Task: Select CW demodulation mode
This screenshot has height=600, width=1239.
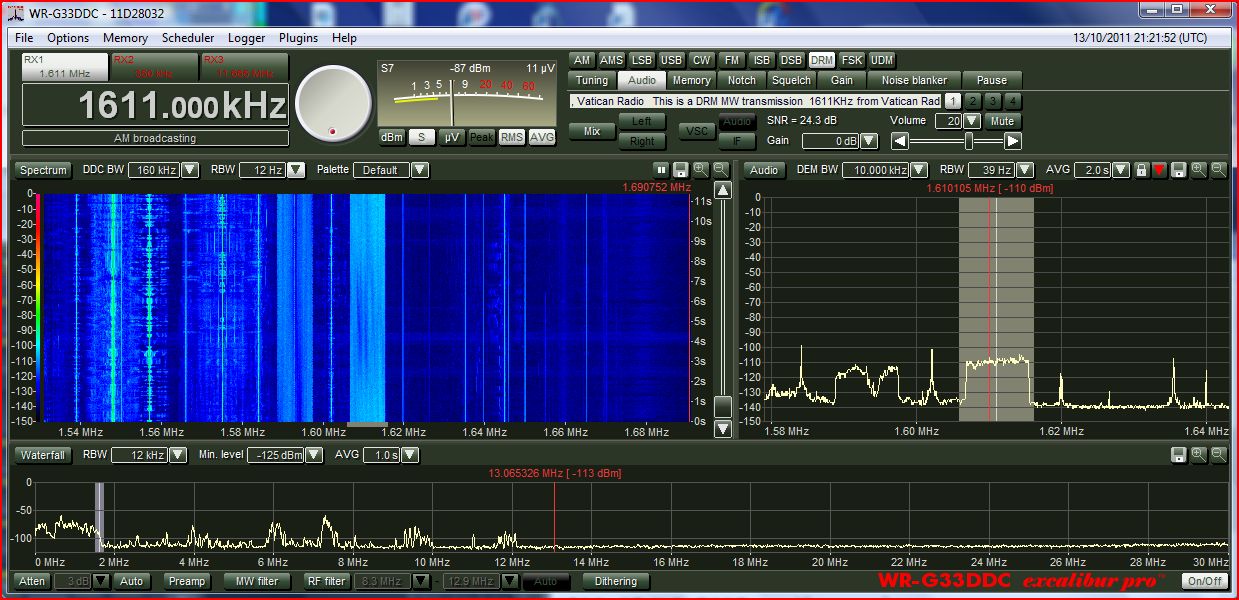Action: point(702,60)
